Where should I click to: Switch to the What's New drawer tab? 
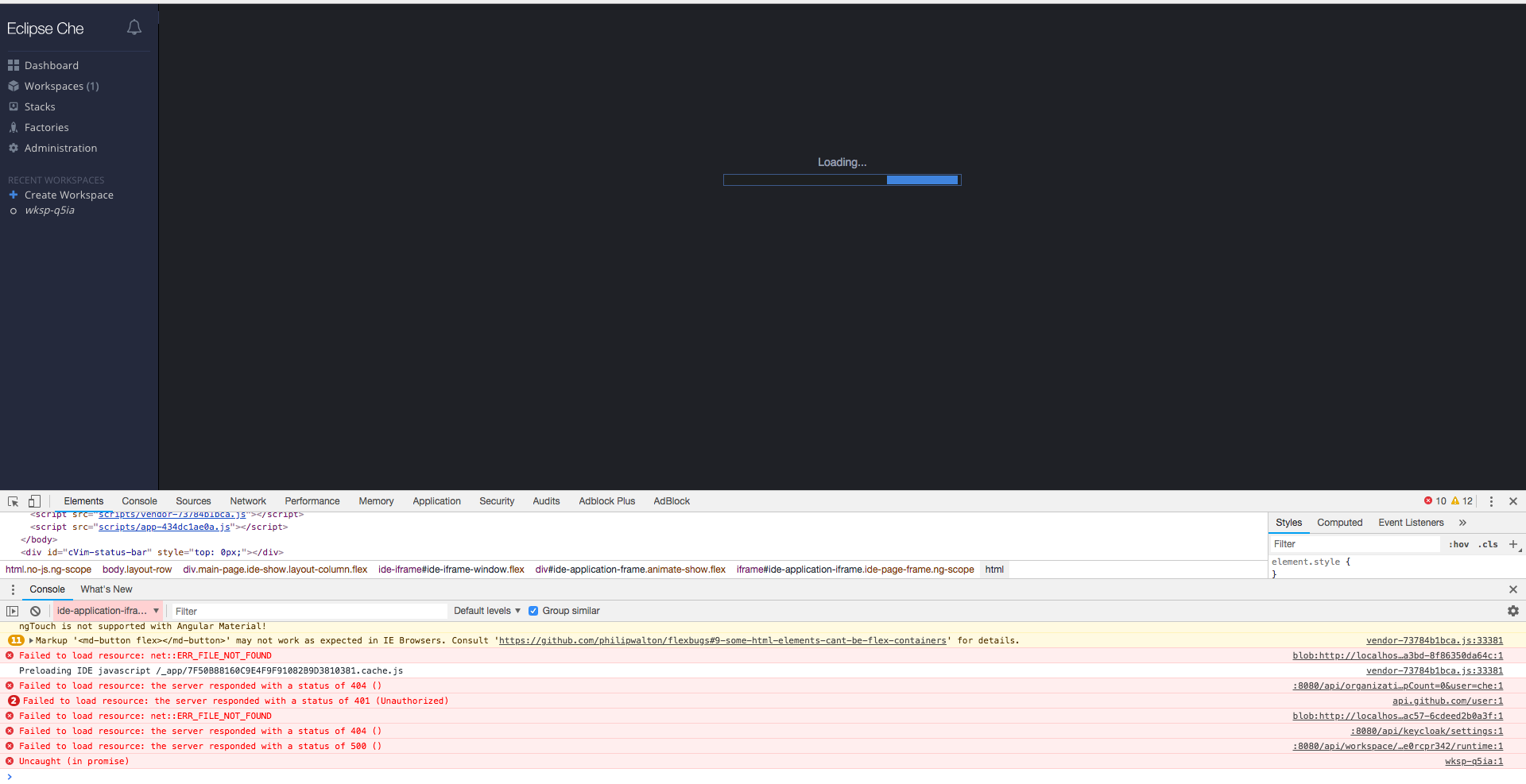point(107,589)
